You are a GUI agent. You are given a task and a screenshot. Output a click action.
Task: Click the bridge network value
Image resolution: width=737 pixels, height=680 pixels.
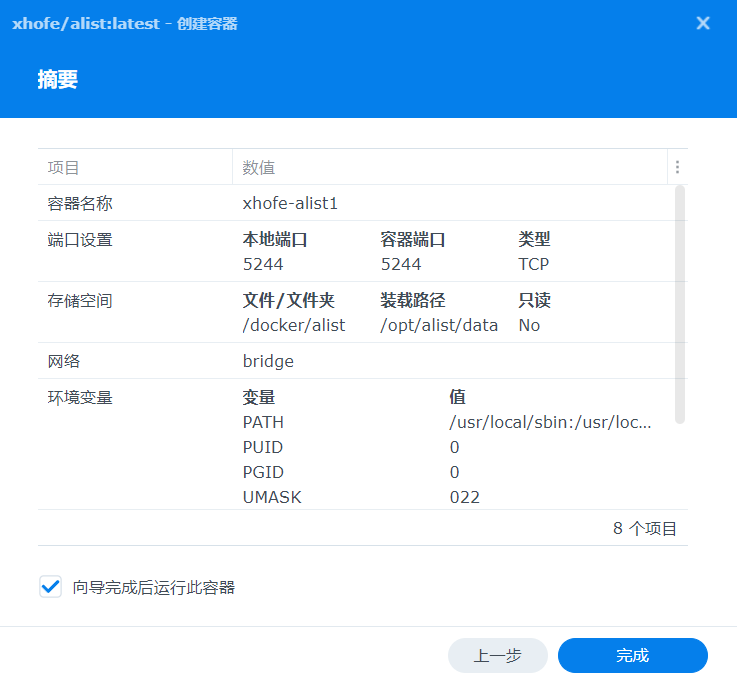(x=268, y=361)
